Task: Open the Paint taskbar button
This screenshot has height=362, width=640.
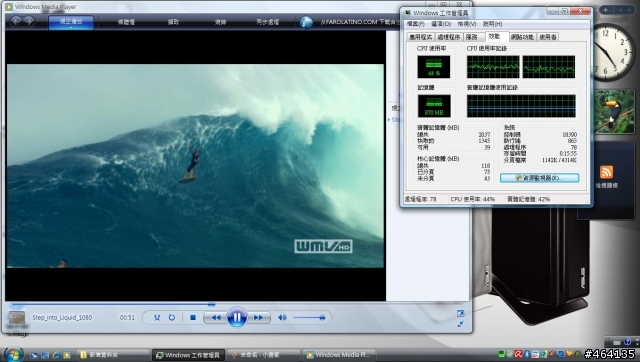Action: coord(263,355)
